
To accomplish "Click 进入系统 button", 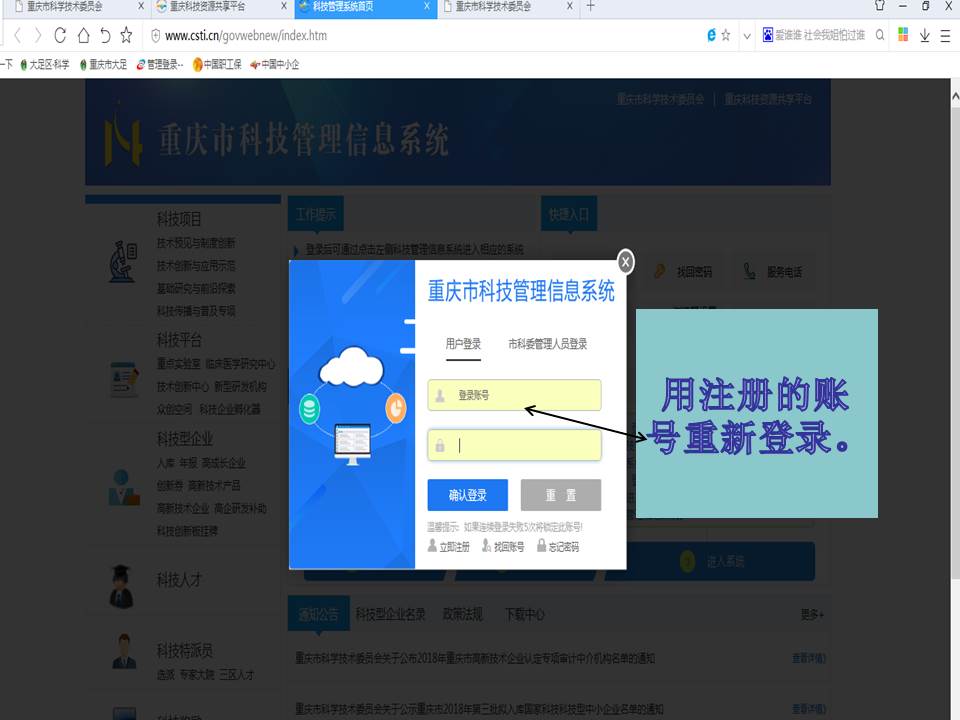I will [x=710, y=561].
